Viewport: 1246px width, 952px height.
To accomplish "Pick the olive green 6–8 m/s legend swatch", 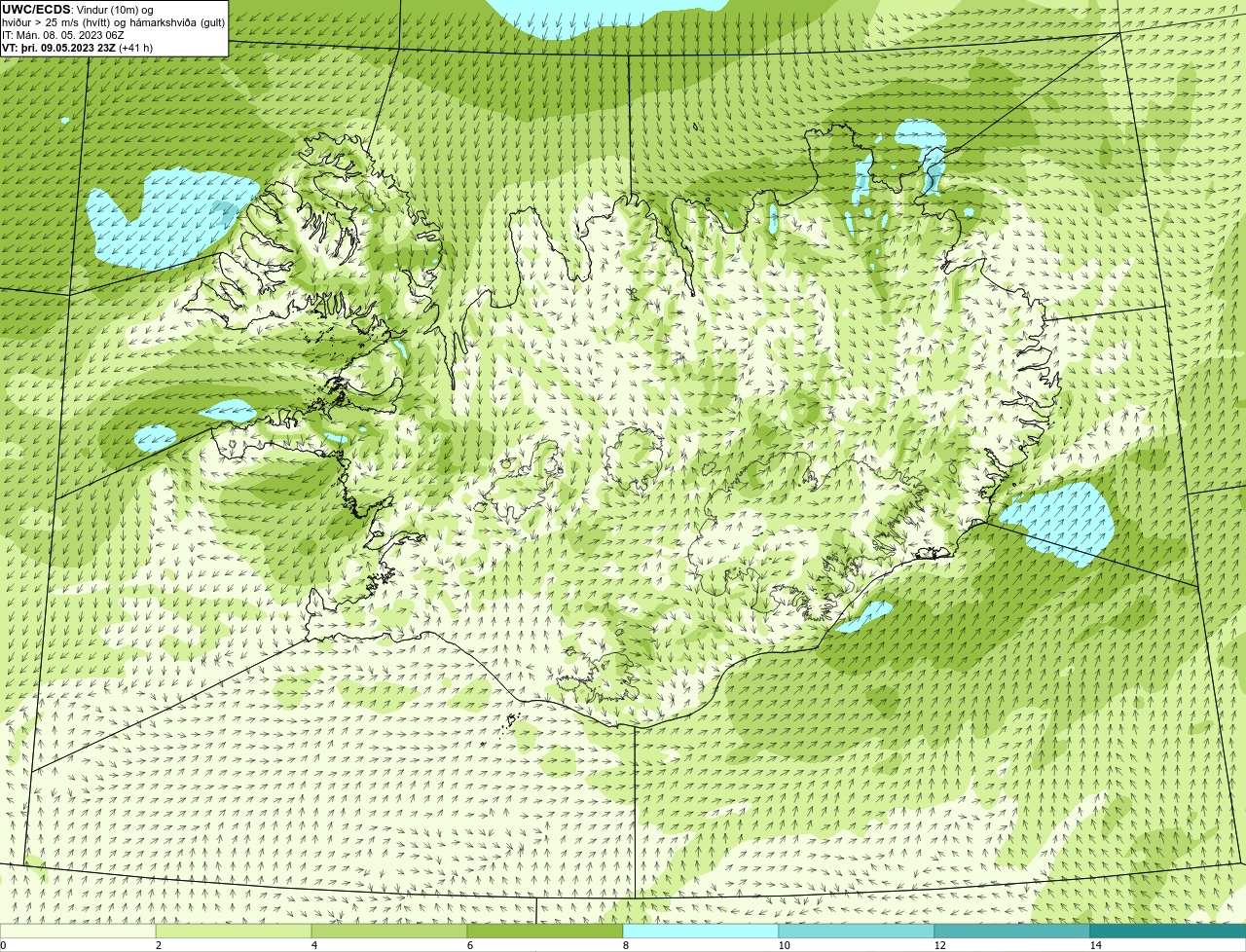I will pos(545,931).
